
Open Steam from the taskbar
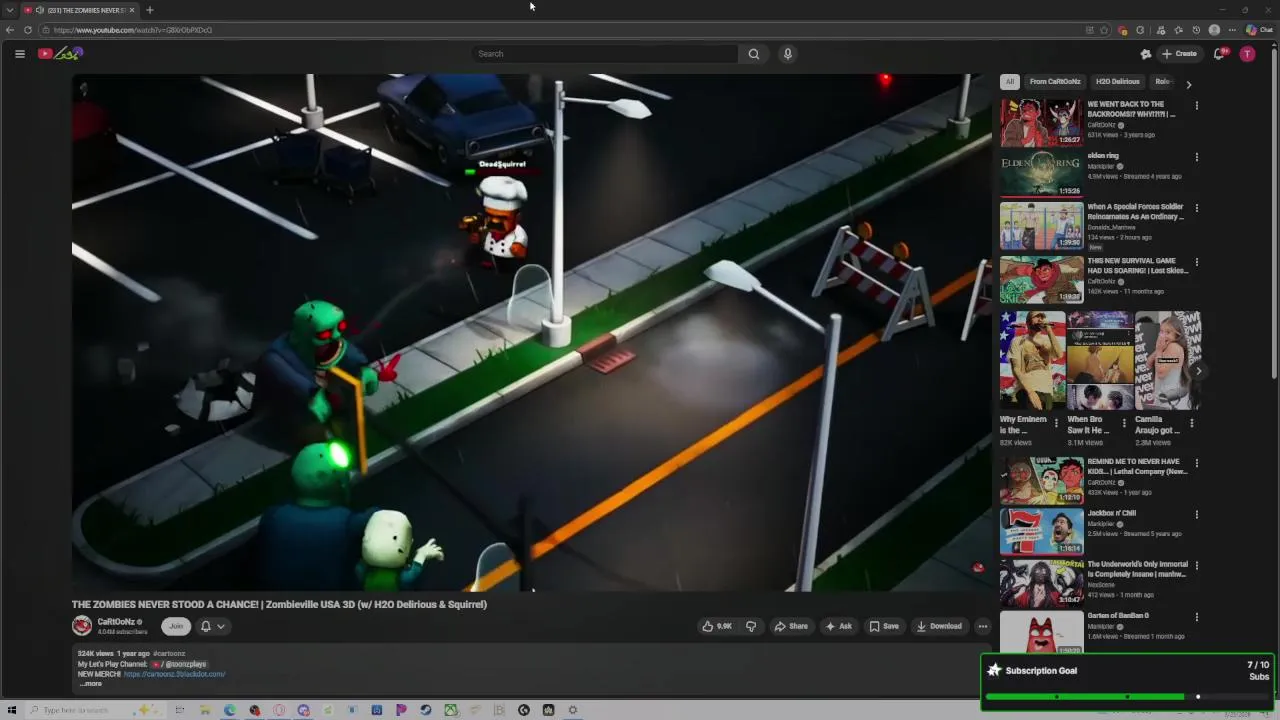[425, 710]
